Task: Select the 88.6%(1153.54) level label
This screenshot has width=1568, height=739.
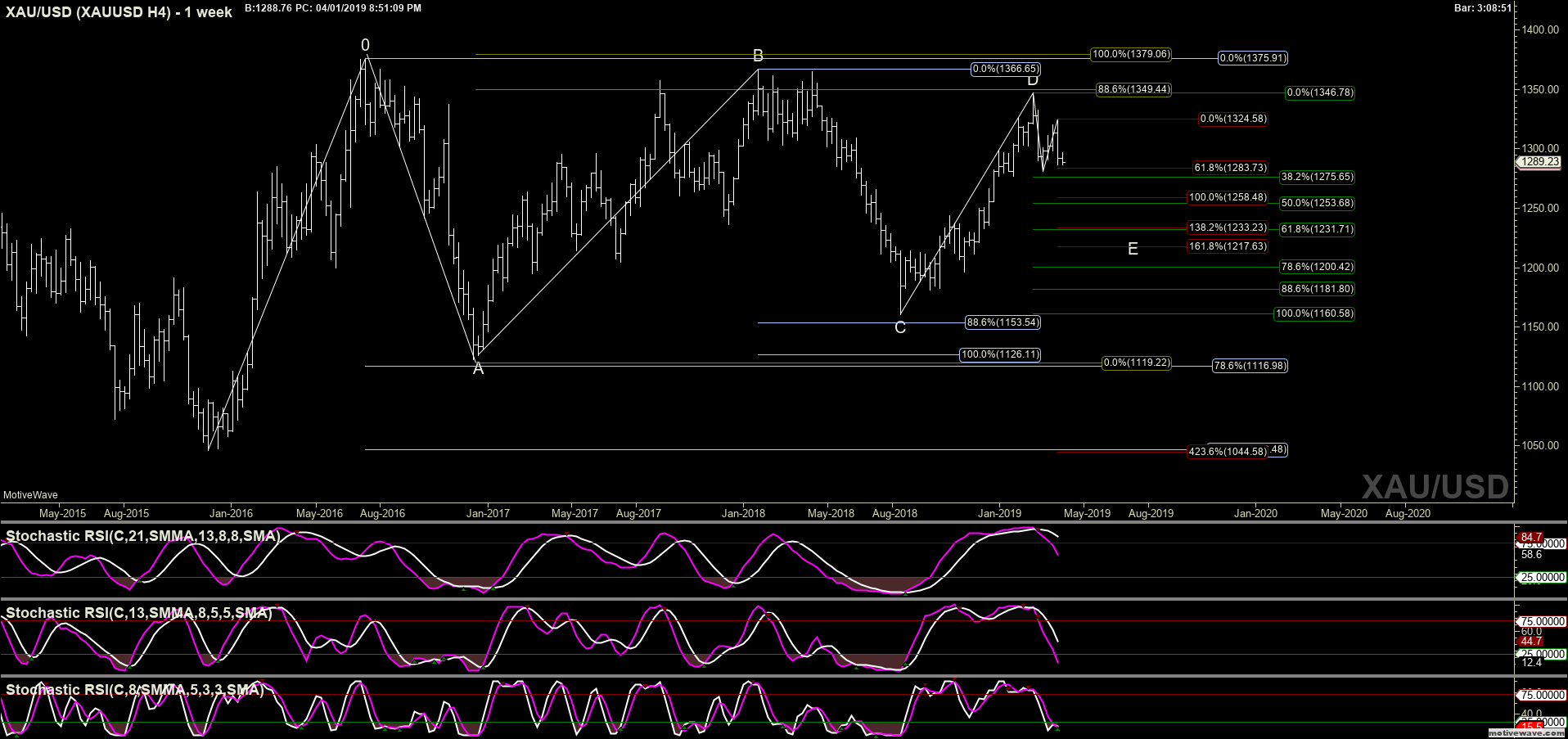Action: tap(1003, 322)
